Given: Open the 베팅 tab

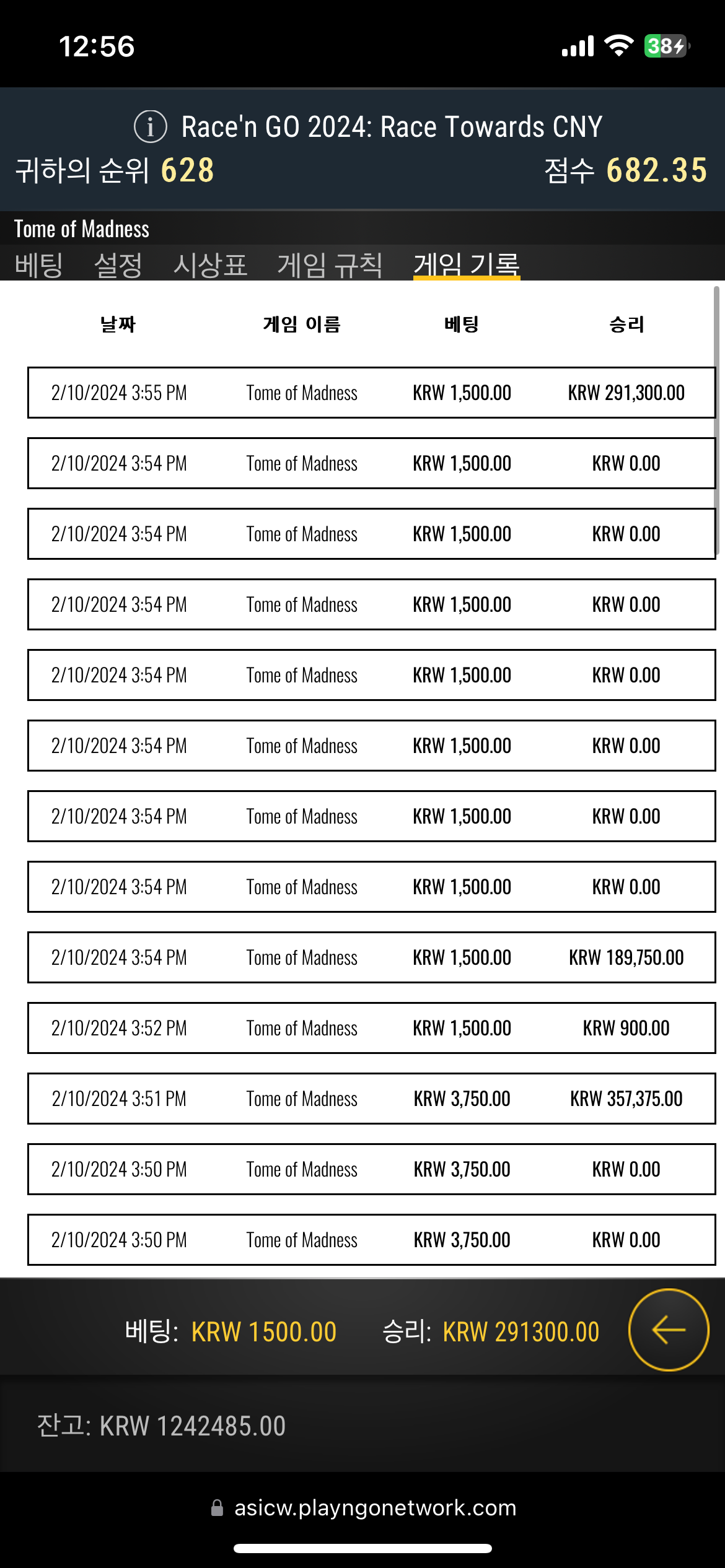Looking at the screenshot, I should pos(38,265).
